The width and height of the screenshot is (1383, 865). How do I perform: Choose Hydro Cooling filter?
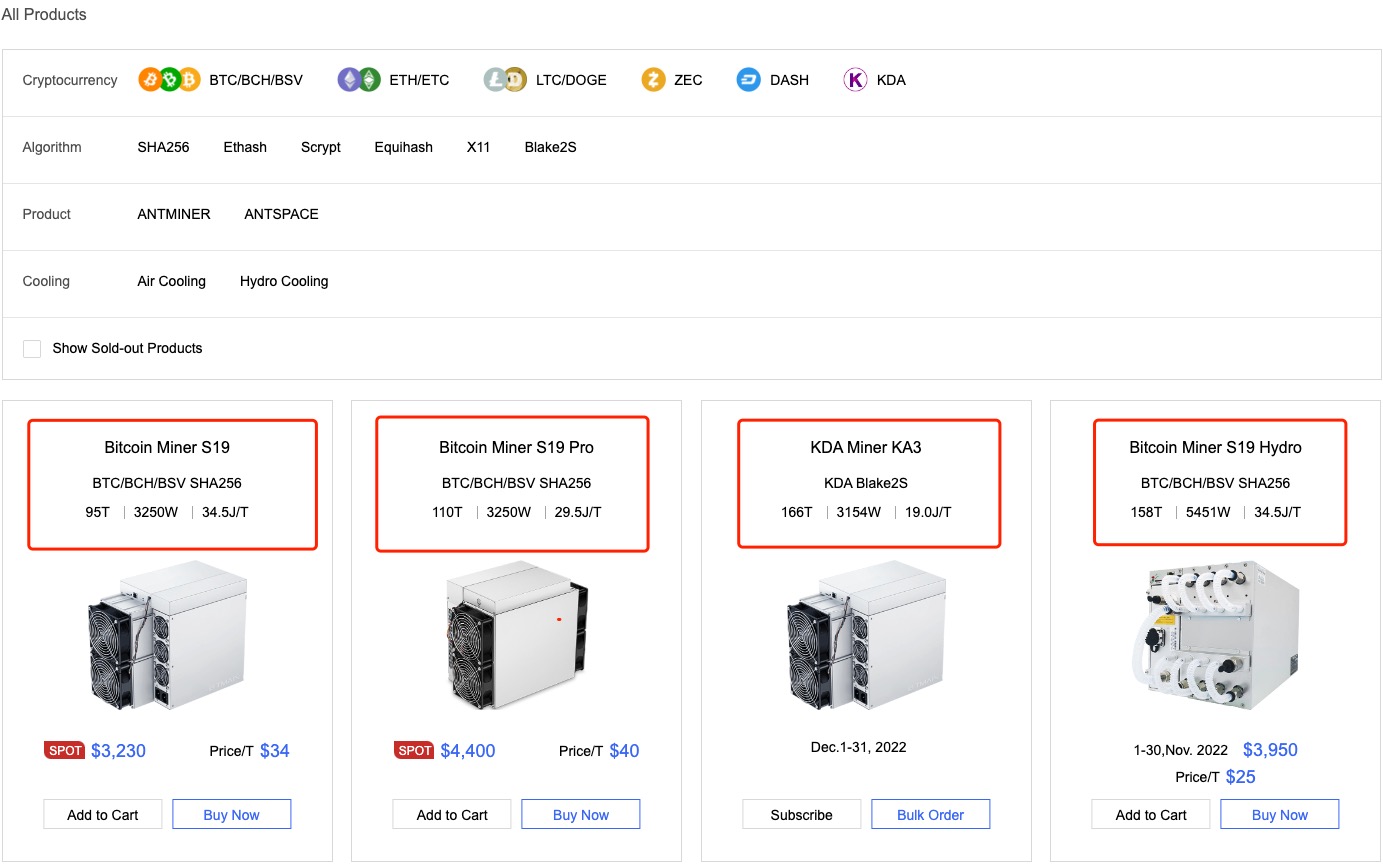[x=284, y=281]
